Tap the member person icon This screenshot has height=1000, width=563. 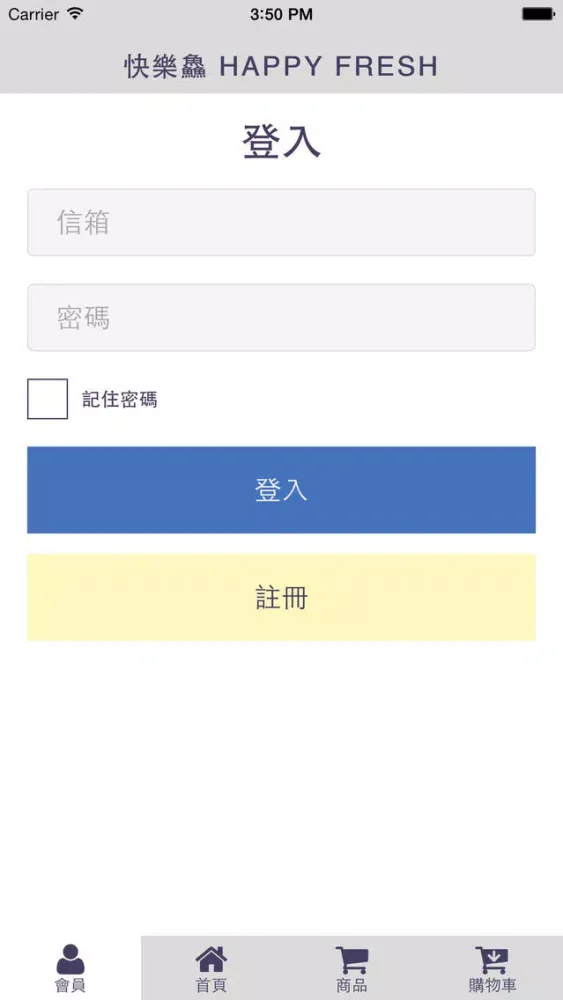(x=70, y=959)
